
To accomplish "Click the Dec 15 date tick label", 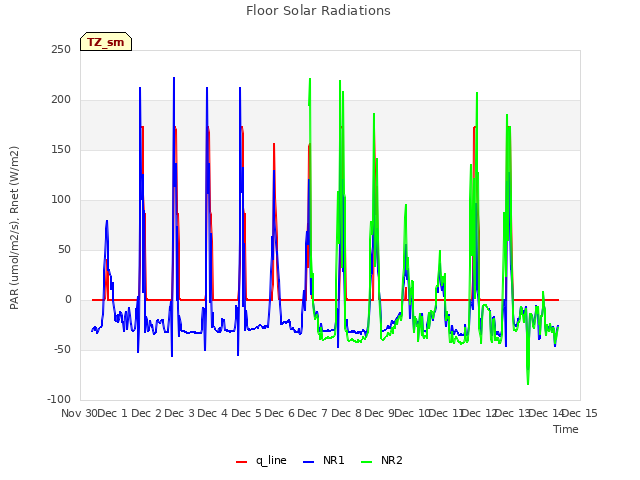I will click(580, 413).
